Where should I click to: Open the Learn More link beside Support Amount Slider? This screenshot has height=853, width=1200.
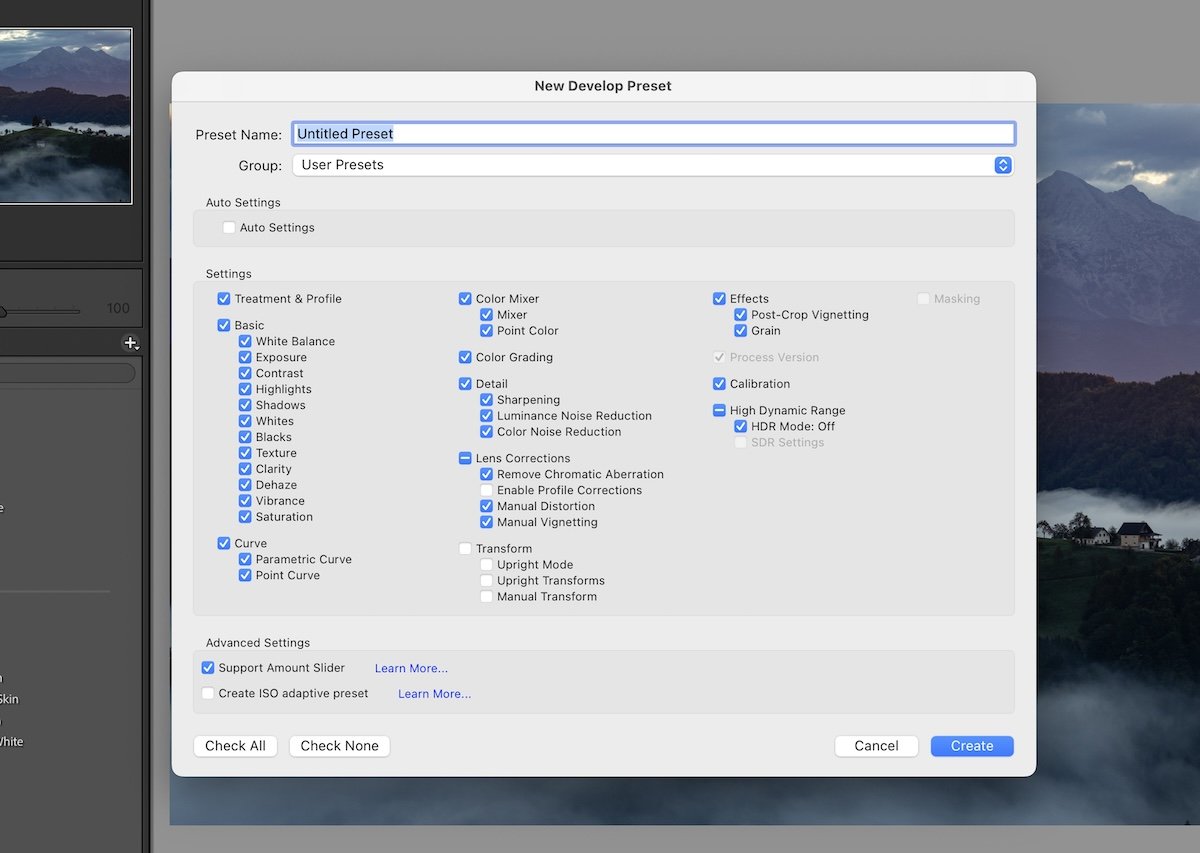click(410, 667)
